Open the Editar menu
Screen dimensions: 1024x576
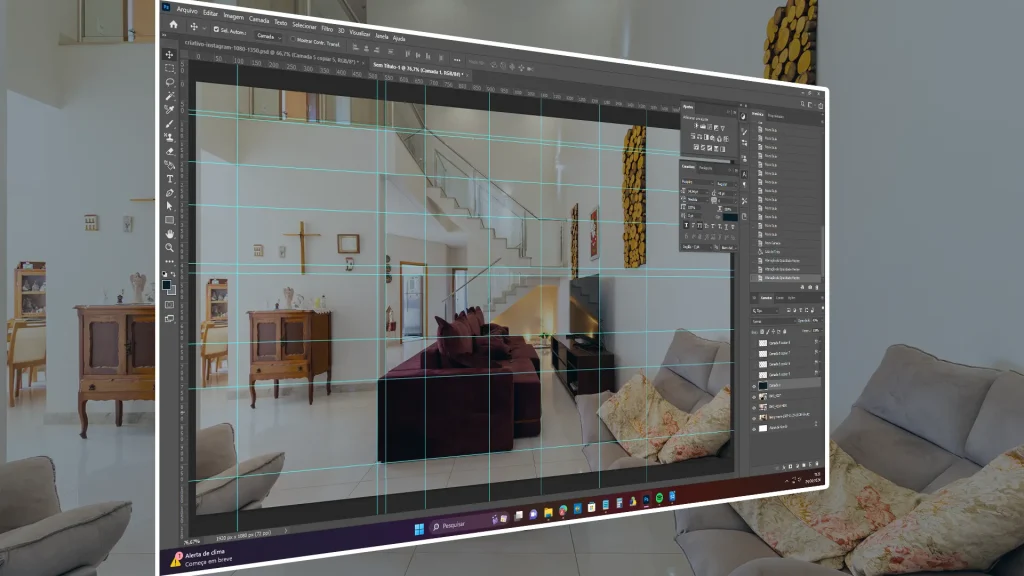[x=210, y=13]
